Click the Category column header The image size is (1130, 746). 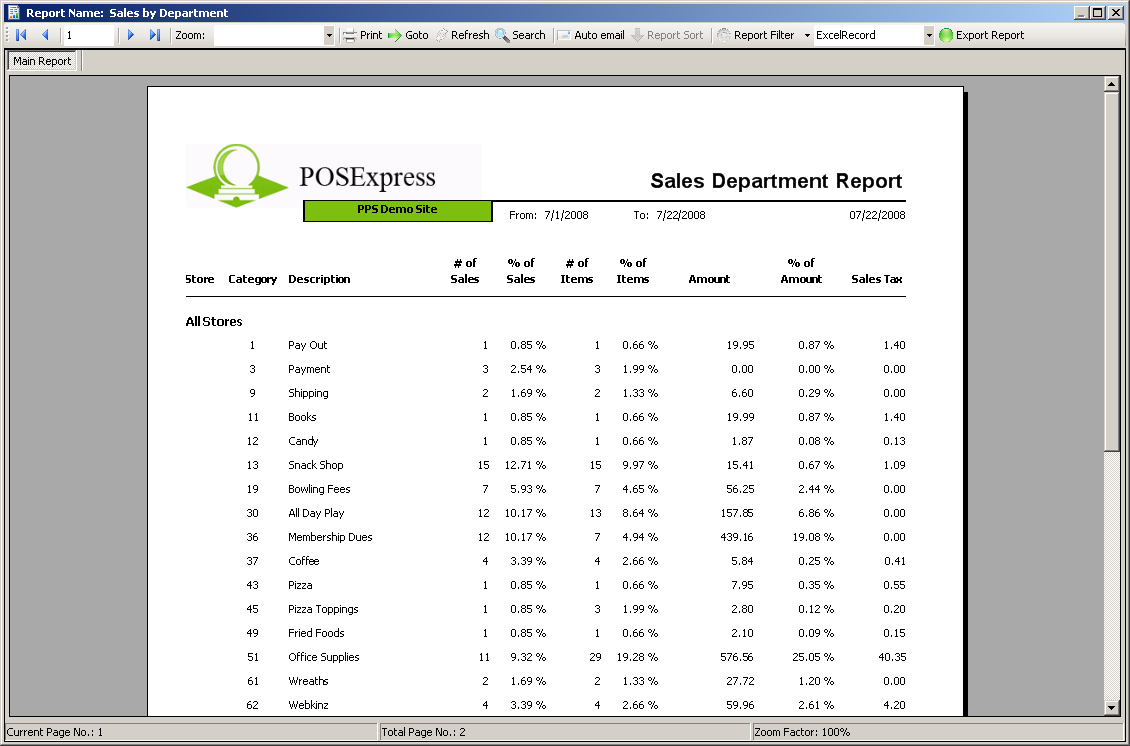pos(252,280)
